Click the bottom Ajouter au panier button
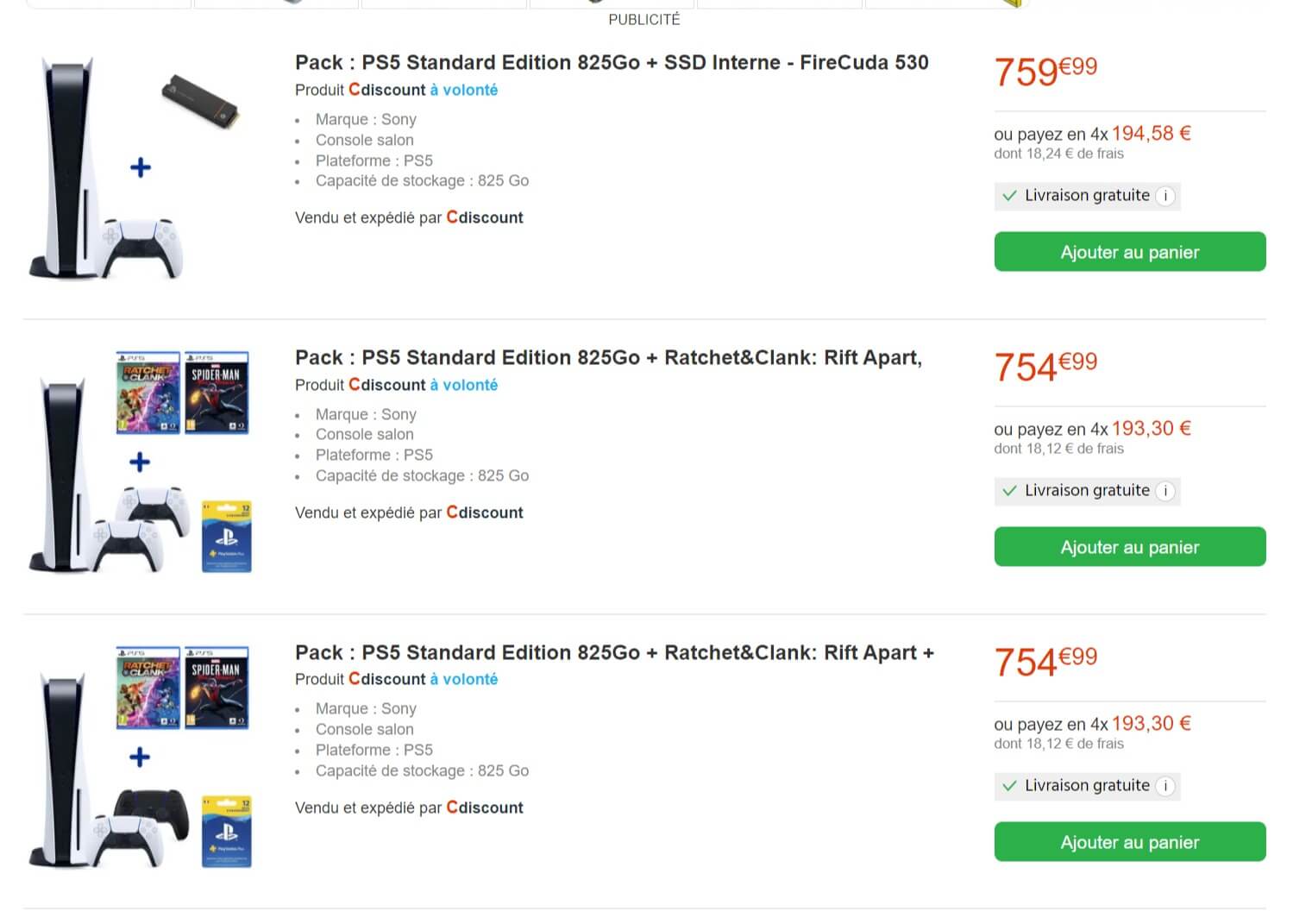Viewport: 1312px width, 924px height. pos(1129,842)
